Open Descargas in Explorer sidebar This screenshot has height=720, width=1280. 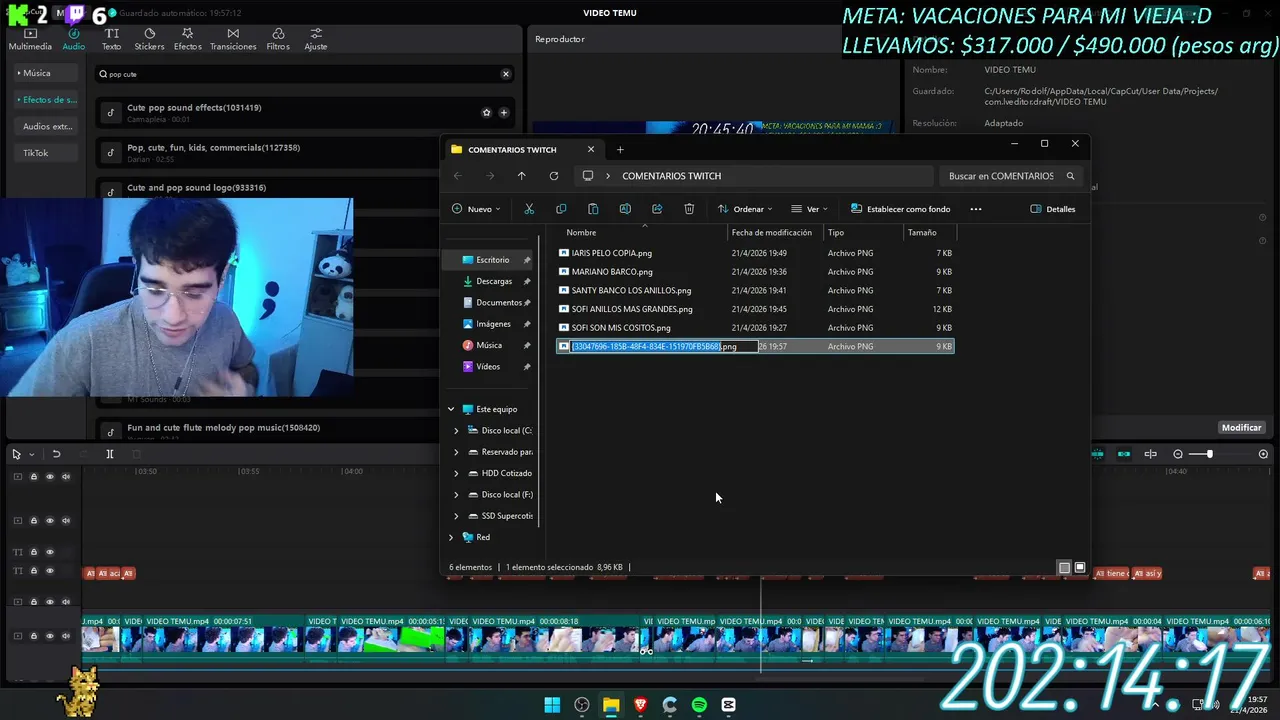pos(494,281)
